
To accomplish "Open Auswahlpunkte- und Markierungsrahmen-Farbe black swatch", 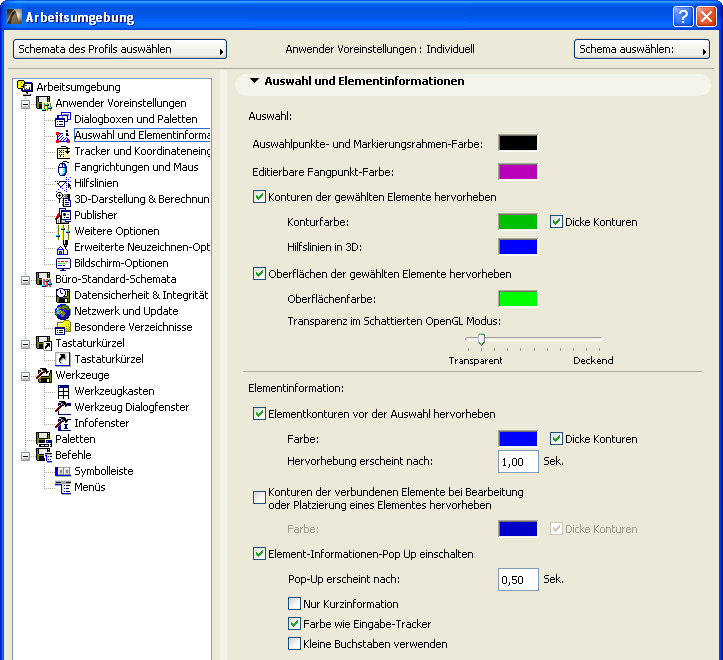I will pyautogui.click(x=518, y=143).
